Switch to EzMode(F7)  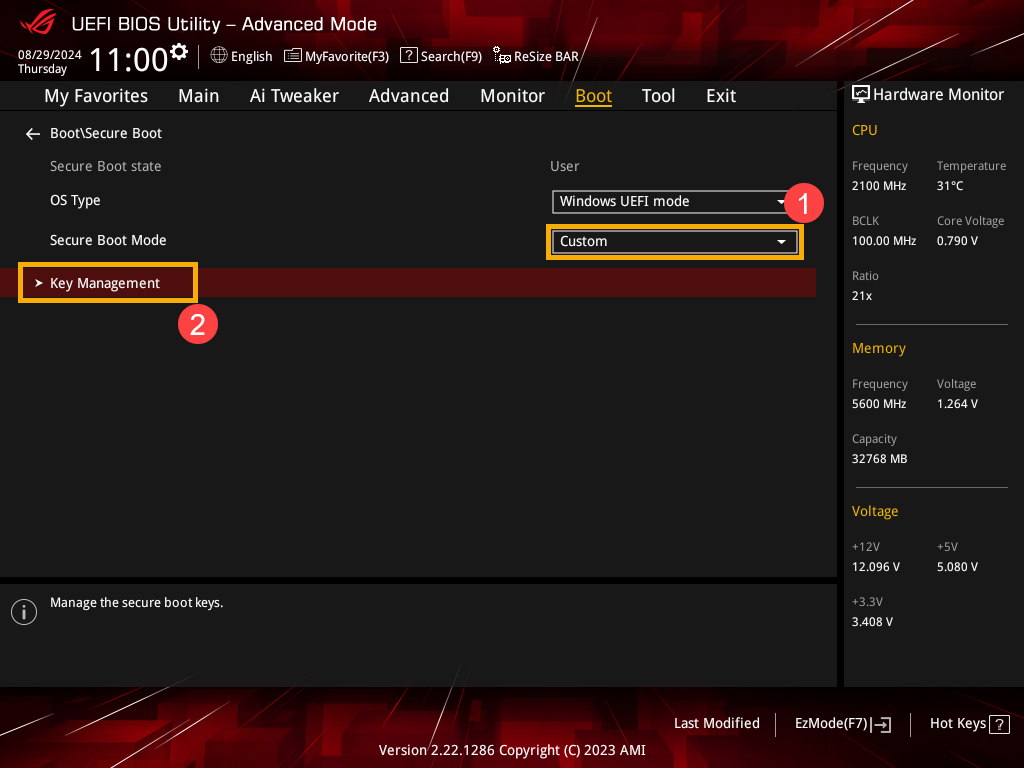(x=842, y=723)
